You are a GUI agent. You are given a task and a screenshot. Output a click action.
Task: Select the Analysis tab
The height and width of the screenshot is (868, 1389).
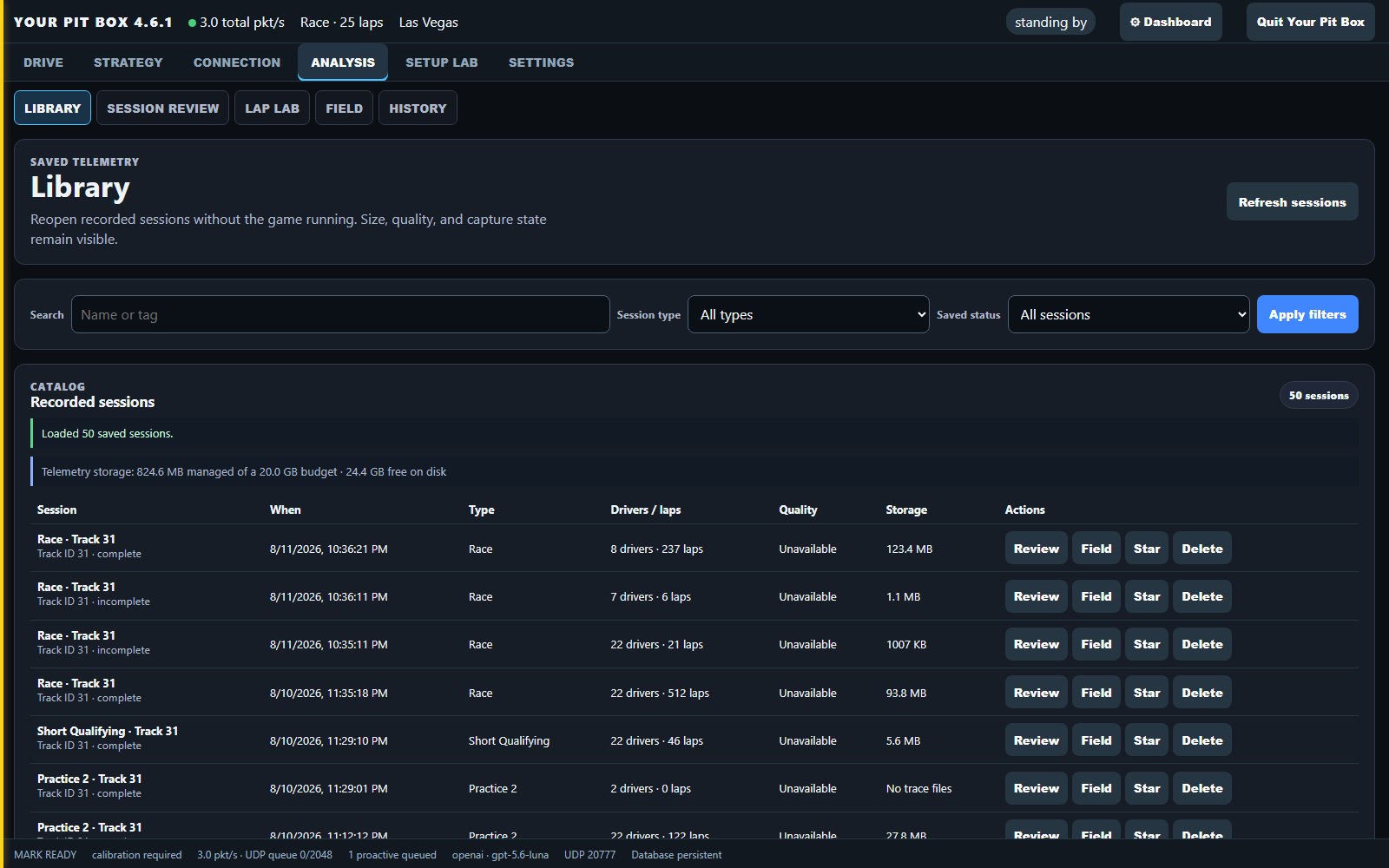(x=343, y=62)
